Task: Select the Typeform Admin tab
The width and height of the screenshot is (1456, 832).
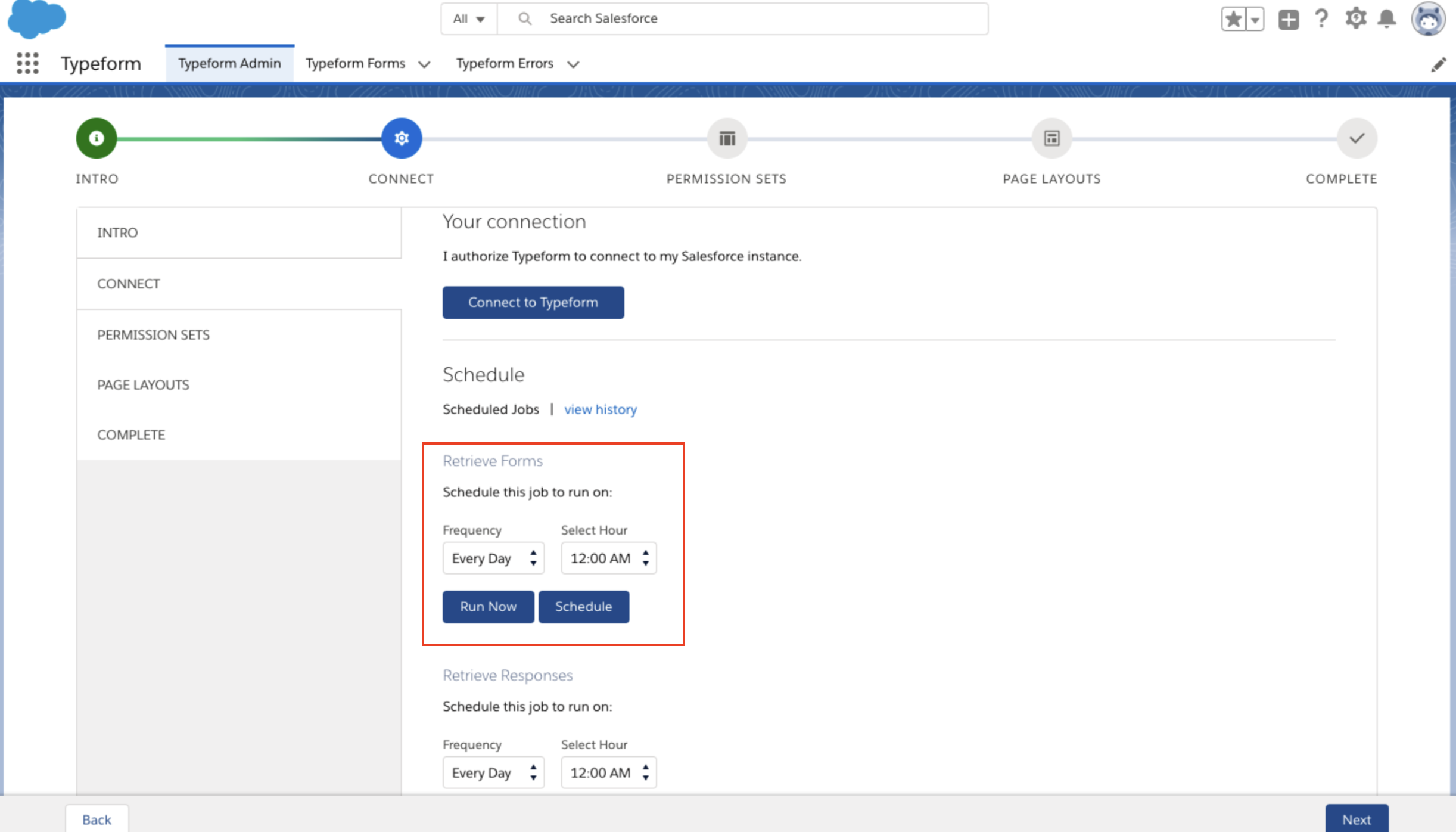Action: (x=229, y=63)
